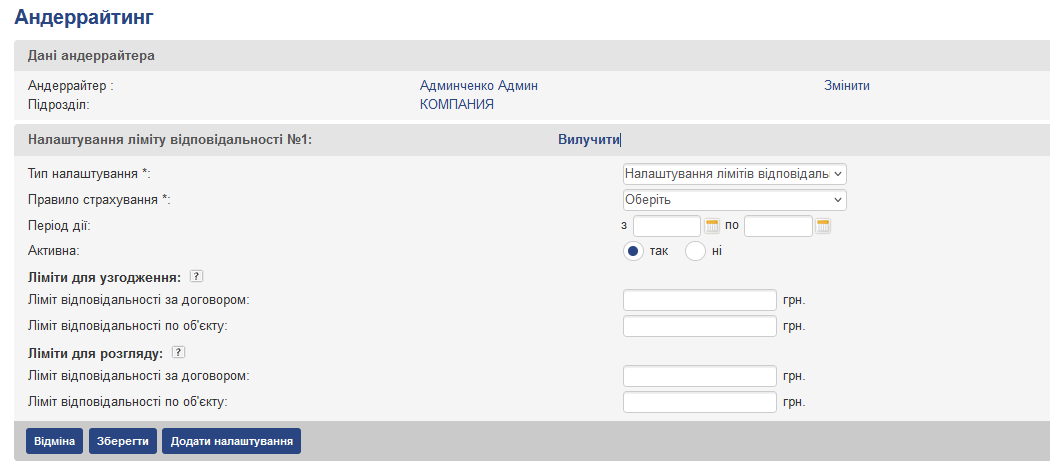Focus the period end date 'по' field
Screen dimensions: 1050x473
778,226
